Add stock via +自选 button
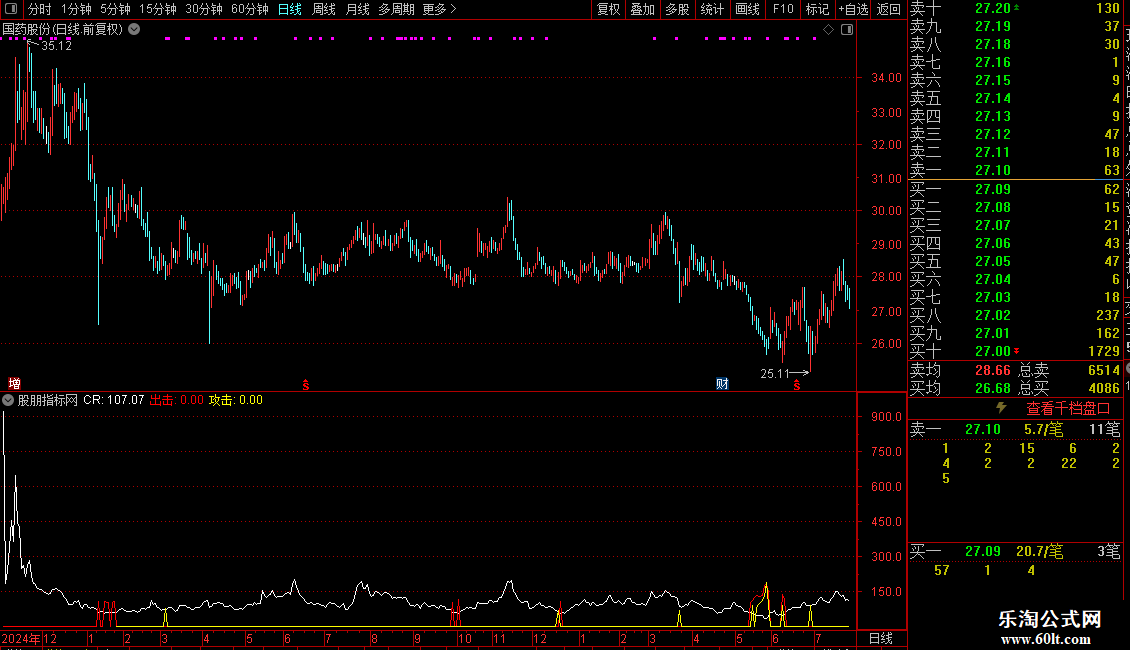 point(853,9)
